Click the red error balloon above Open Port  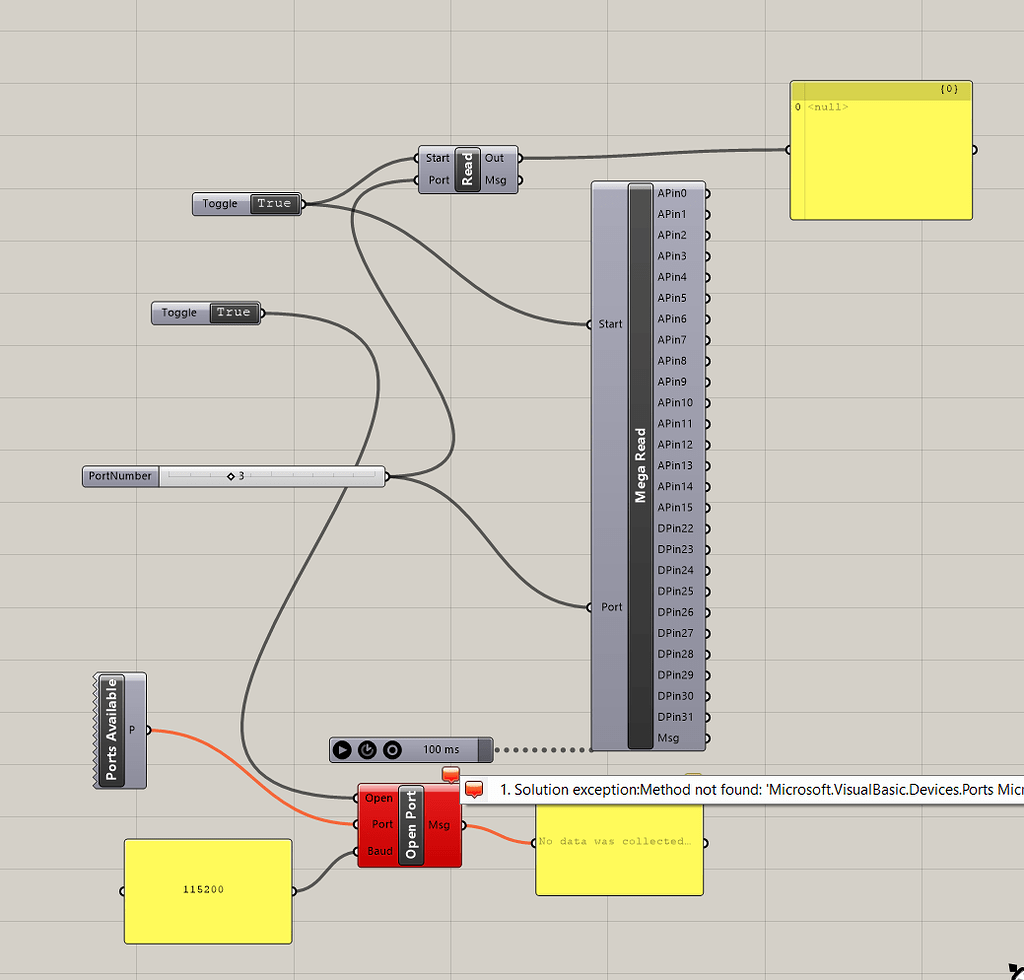tap(451, 774)
